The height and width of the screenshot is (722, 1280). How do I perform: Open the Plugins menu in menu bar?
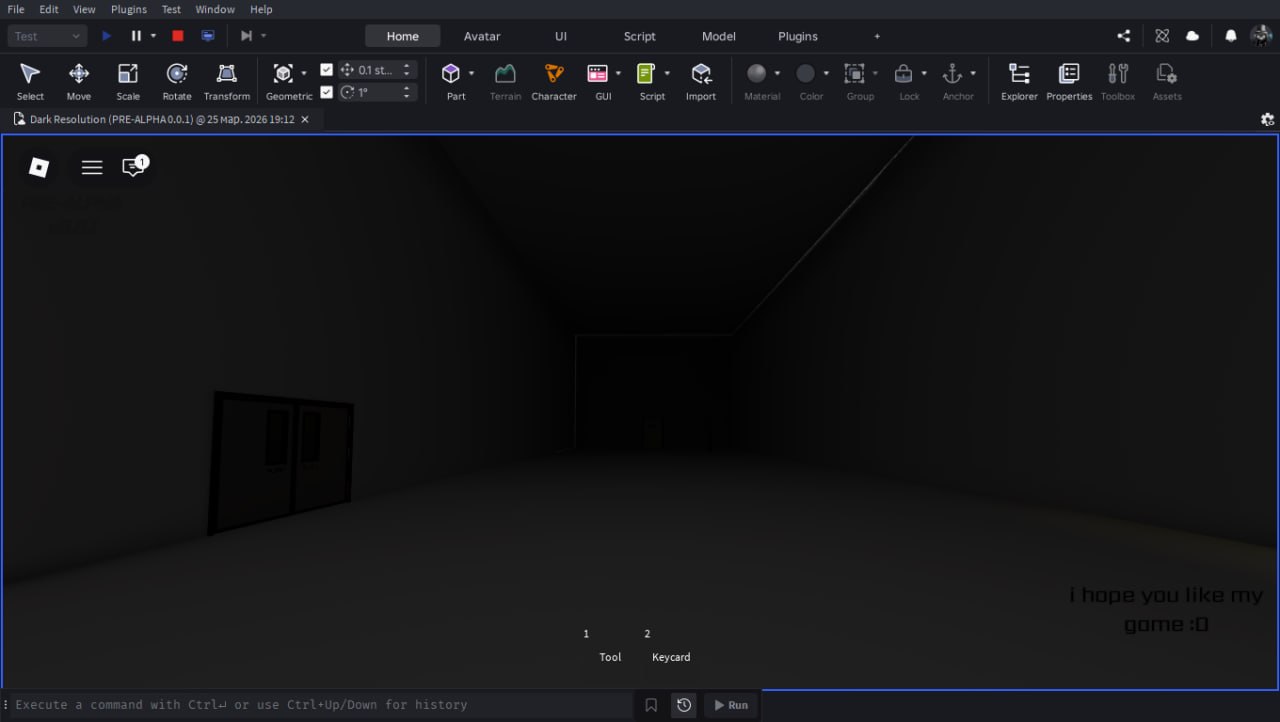click(x=129, y=9)
